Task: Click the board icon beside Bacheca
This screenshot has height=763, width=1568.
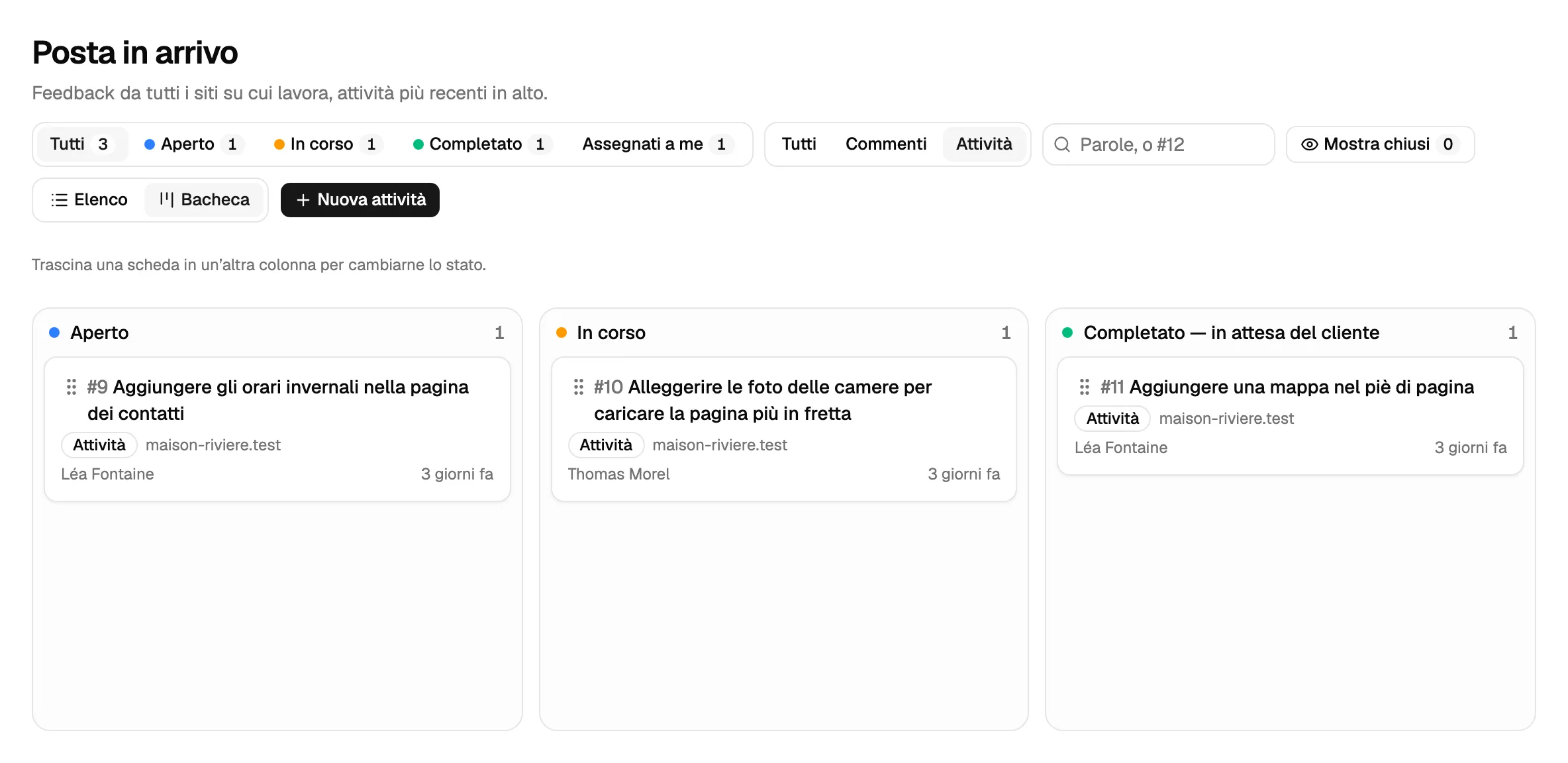Action: tap(166, 199)
